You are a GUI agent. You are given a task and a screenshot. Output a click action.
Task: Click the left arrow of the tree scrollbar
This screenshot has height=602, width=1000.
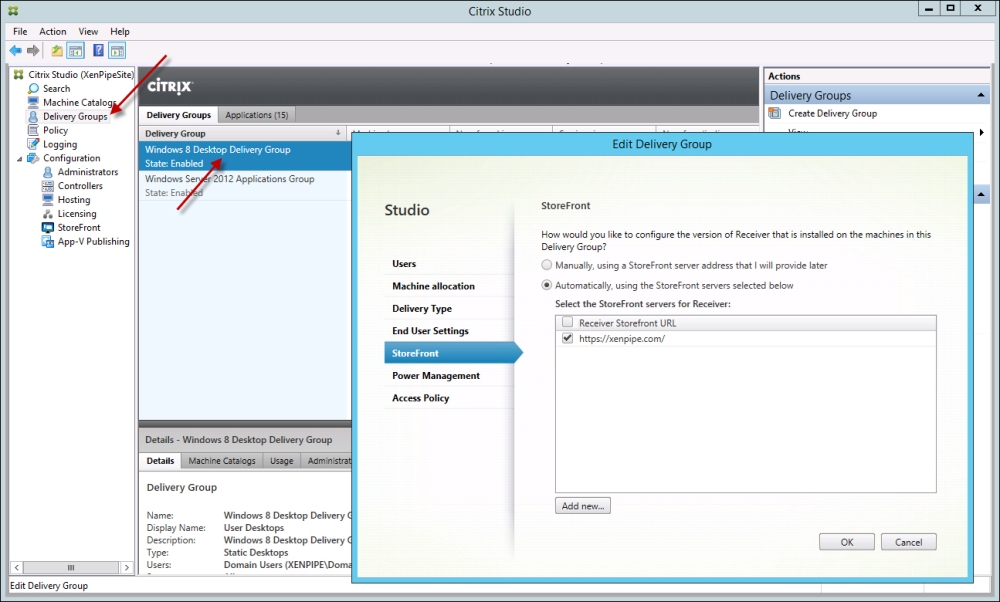click(17, 567)
